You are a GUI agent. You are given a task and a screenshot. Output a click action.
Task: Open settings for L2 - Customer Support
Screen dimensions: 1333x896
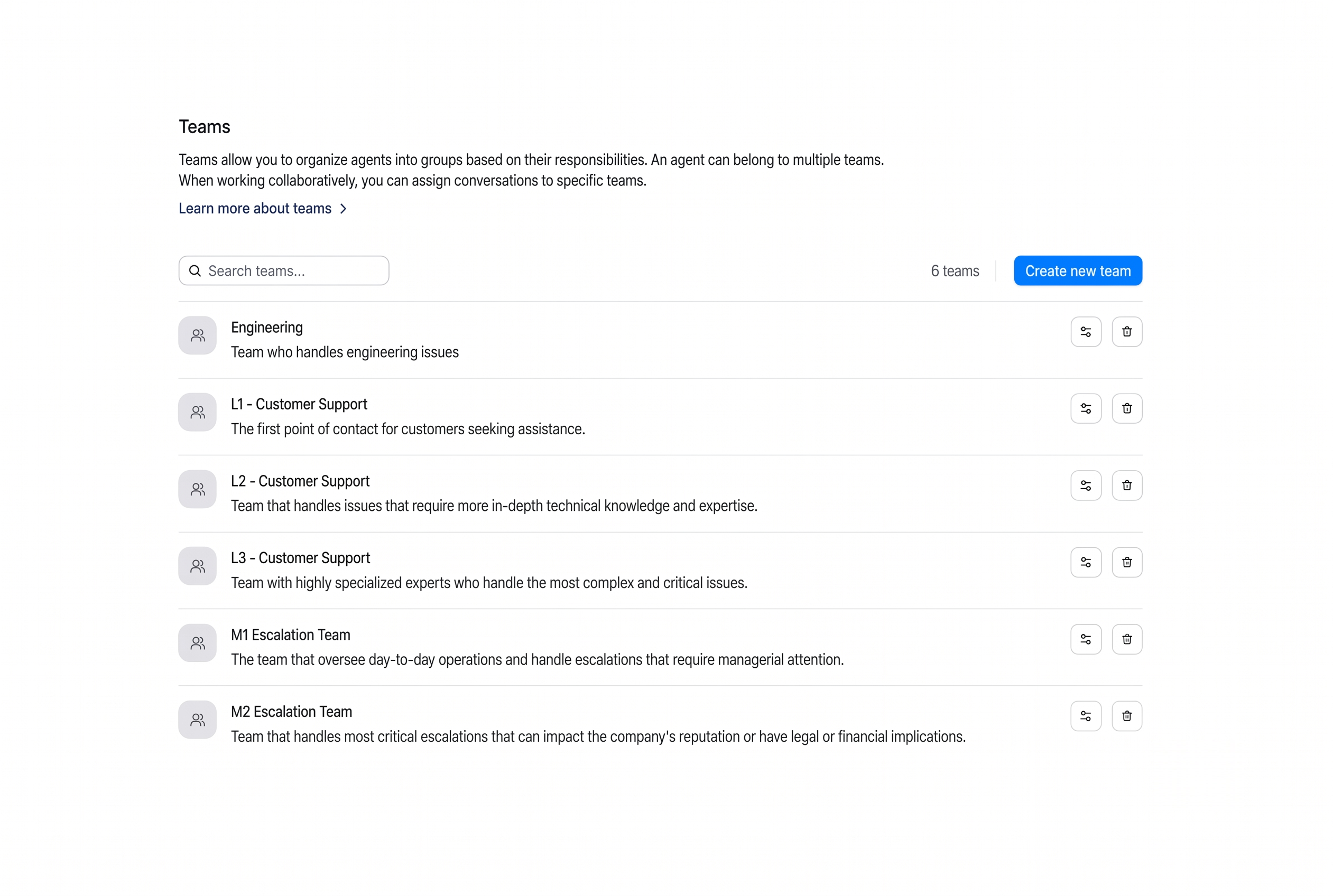[1086, 485]
